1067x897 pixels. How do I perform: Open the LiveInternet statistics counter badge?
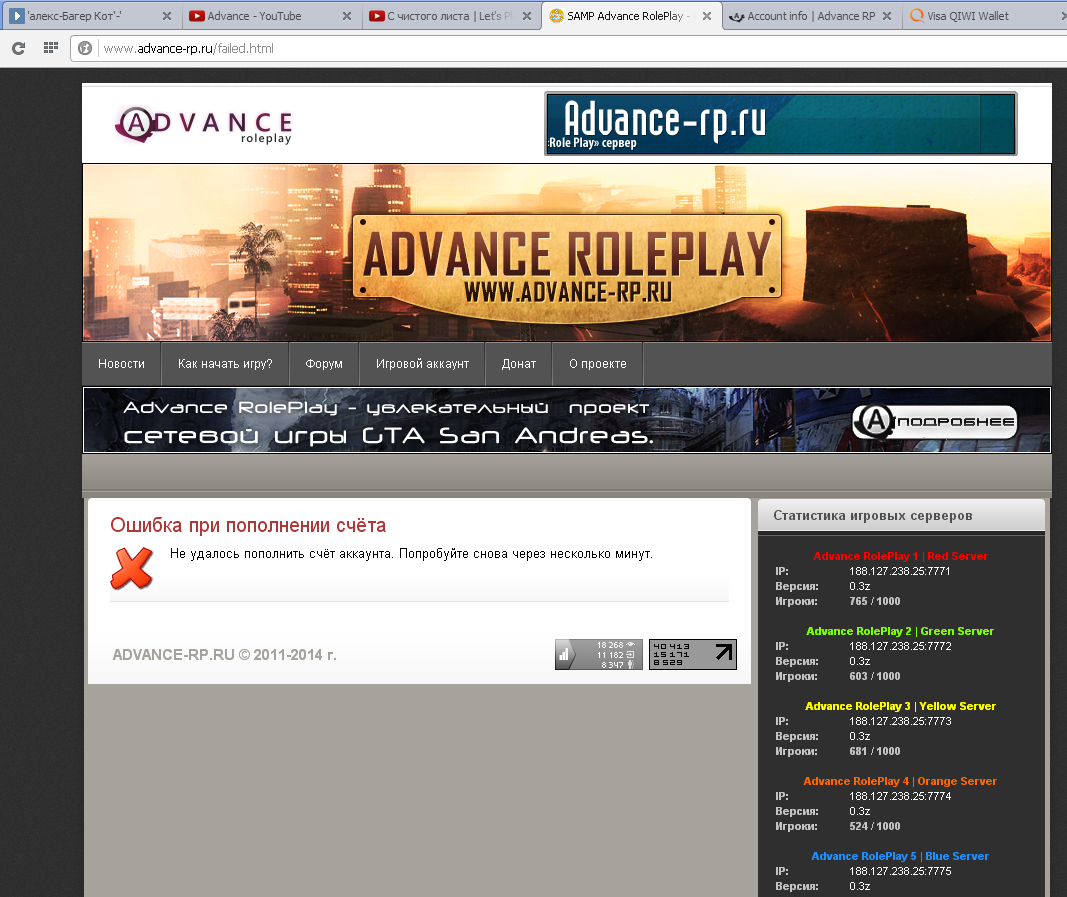click(598, 655)
